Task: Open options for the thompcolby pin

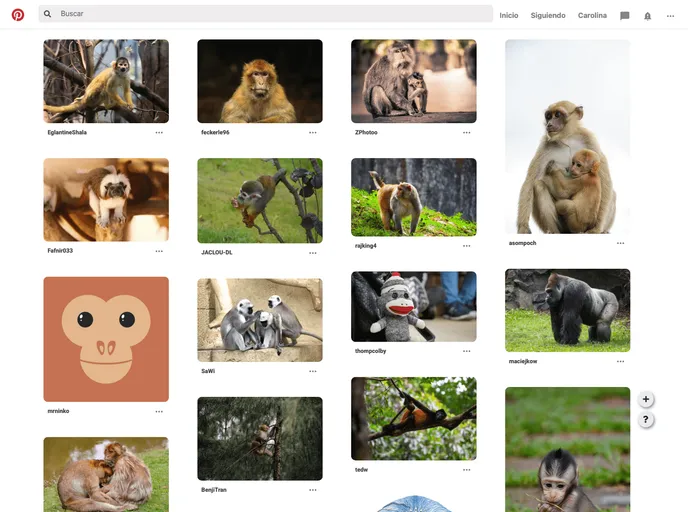Action: pos(466,351)
